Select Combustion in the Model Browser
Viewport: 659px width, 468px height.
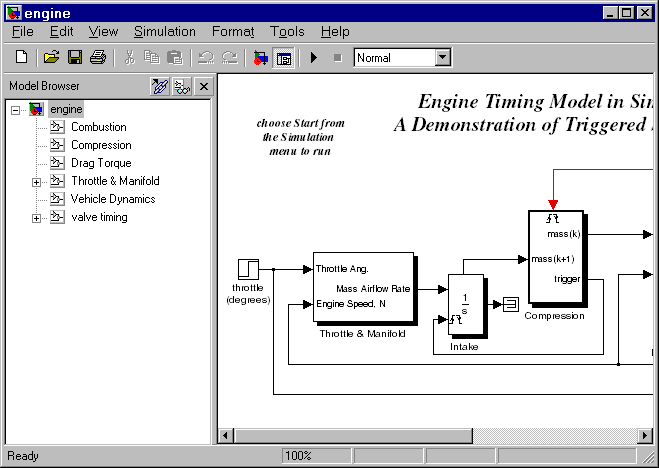click(98, 127)
